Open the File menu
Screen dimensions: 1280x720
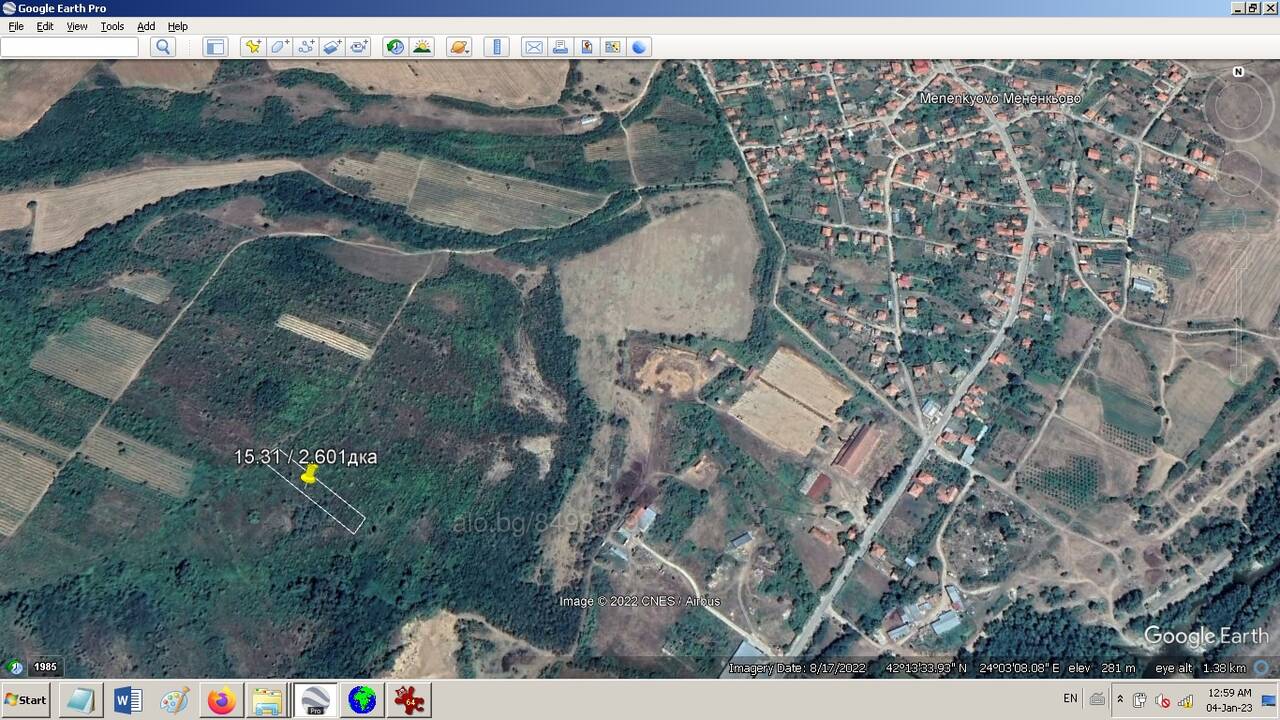16,26
